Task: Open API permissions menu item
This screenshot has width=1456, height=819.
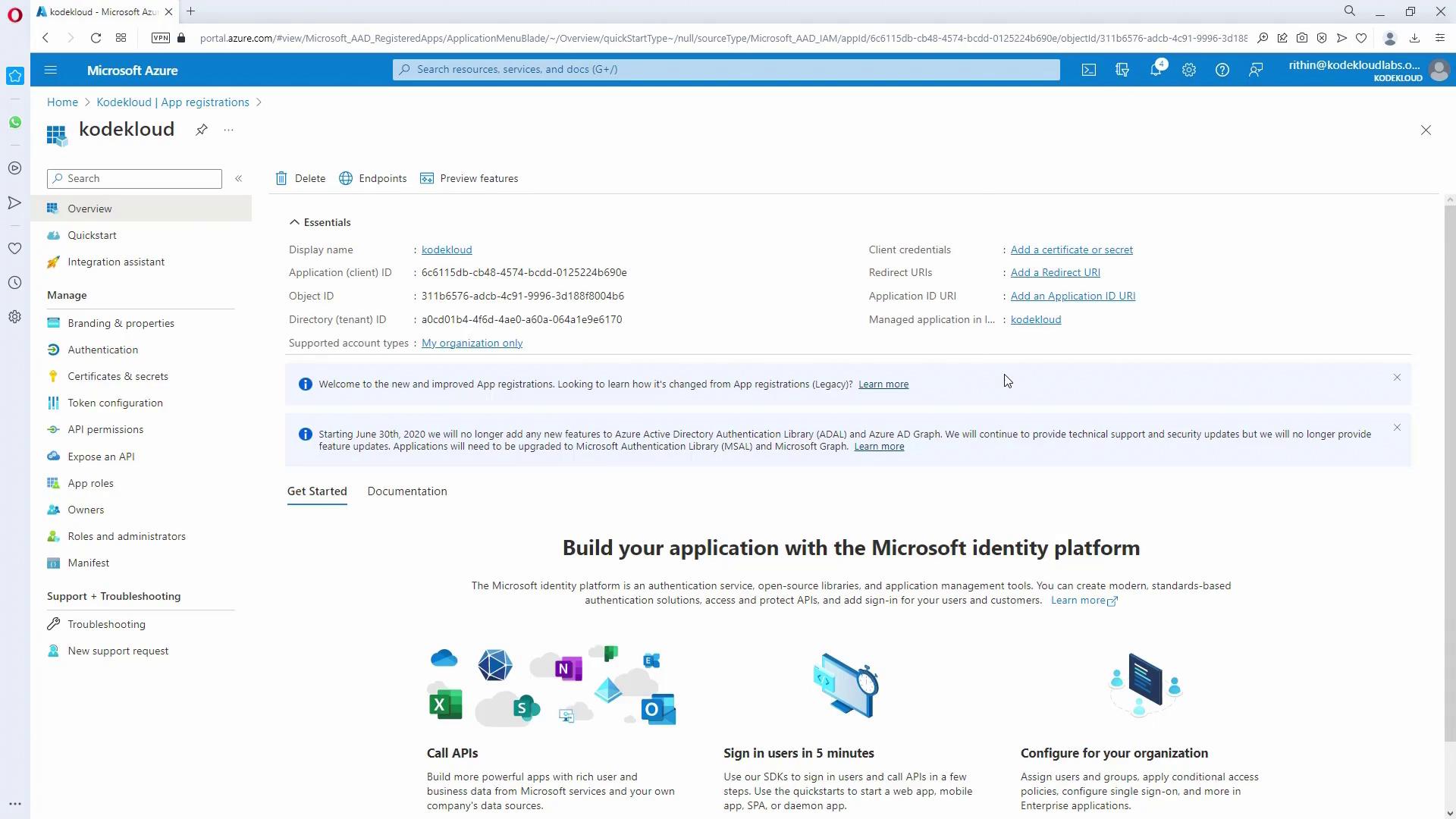Action: (105, 429)
